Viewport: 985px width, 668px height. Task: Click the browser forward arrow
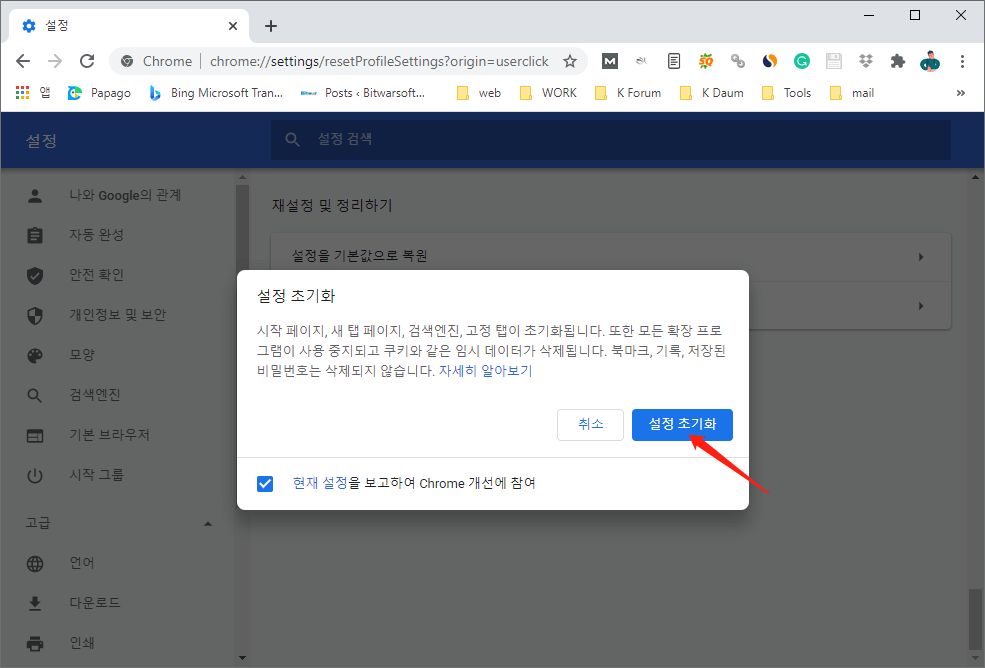(x=55, y=61)
